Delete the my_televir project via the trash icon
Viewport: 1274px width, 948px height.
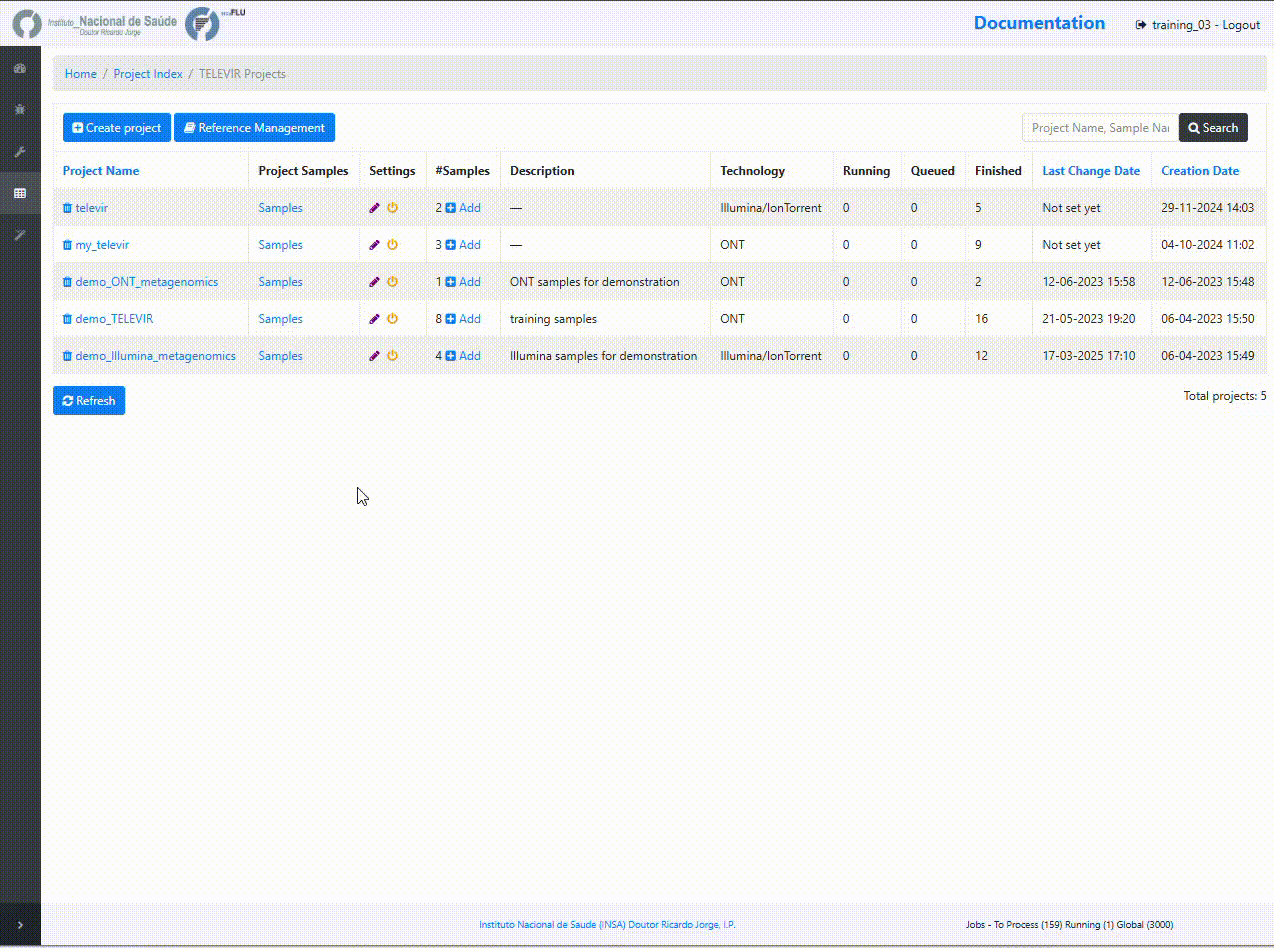(67, 245)
